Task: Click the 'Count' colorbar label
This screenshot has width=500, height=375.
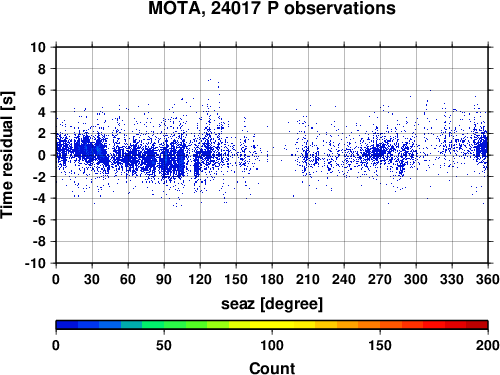Action: [x=272, y=369]
